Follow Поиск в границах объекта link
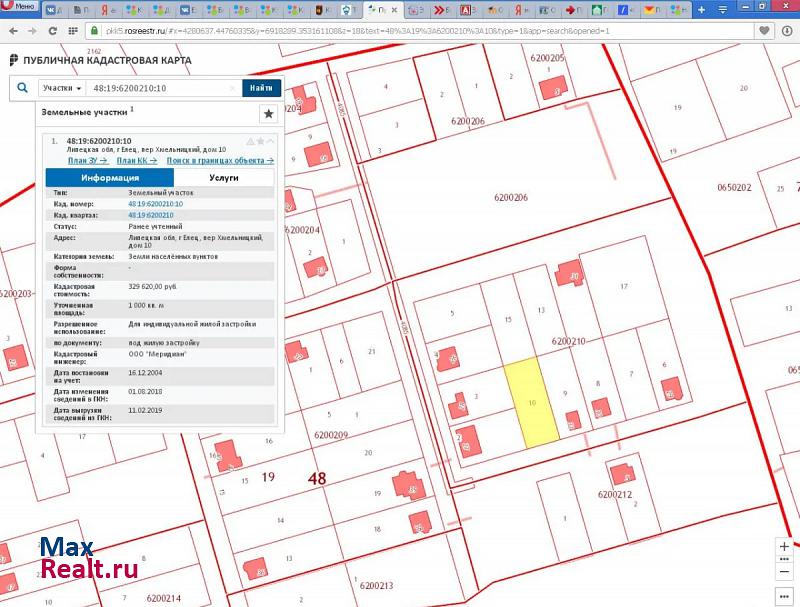Viewport: 800px width, 607px height. [x=220, y=160]
